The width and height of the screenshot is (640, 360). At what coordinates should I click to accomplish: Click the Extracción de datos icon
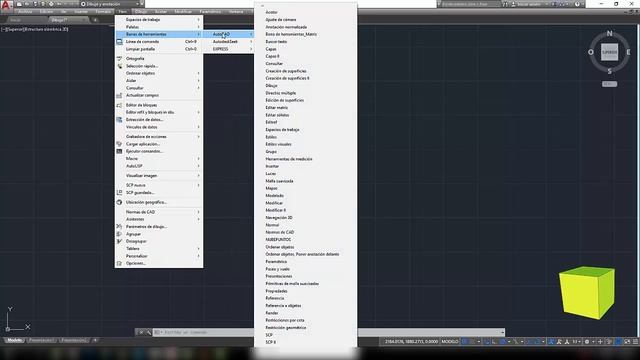coord(119,120)
